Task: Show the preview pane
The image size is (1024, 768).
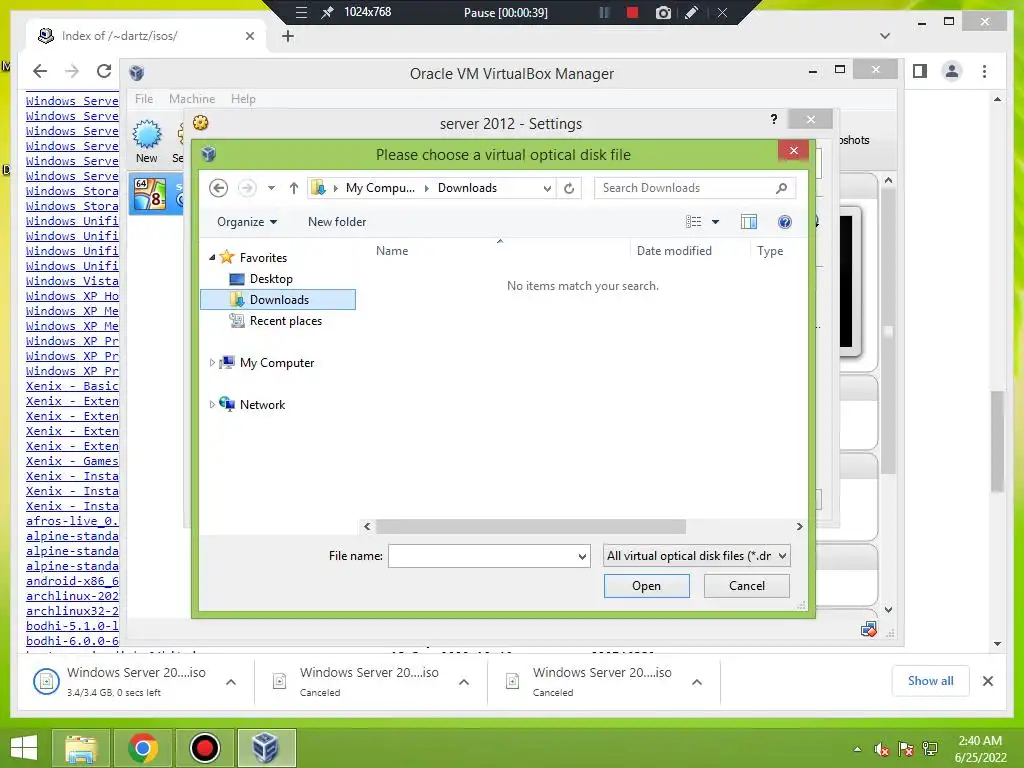Action: coord(749,222)
